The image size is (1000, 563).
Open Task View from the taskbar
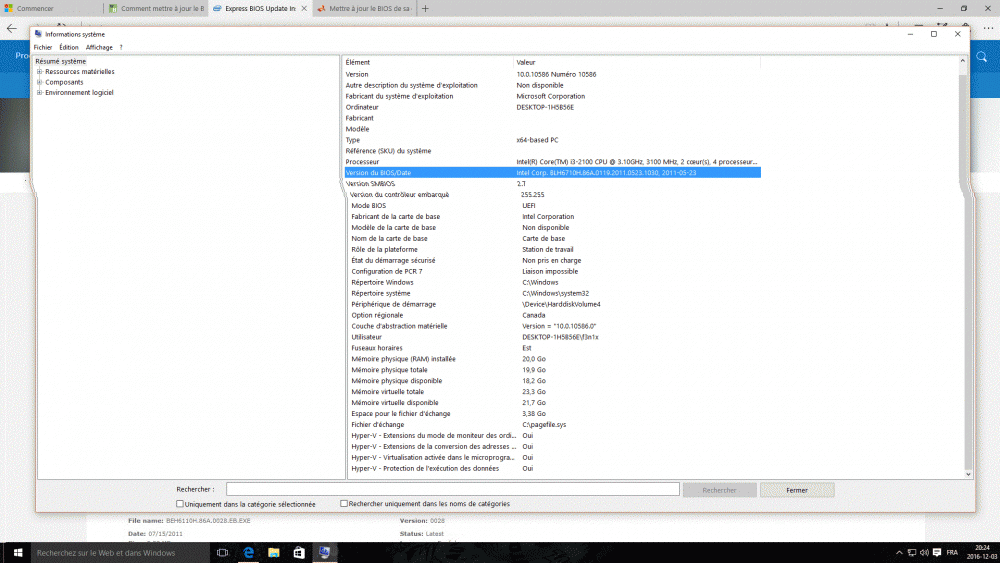[222, 553]
